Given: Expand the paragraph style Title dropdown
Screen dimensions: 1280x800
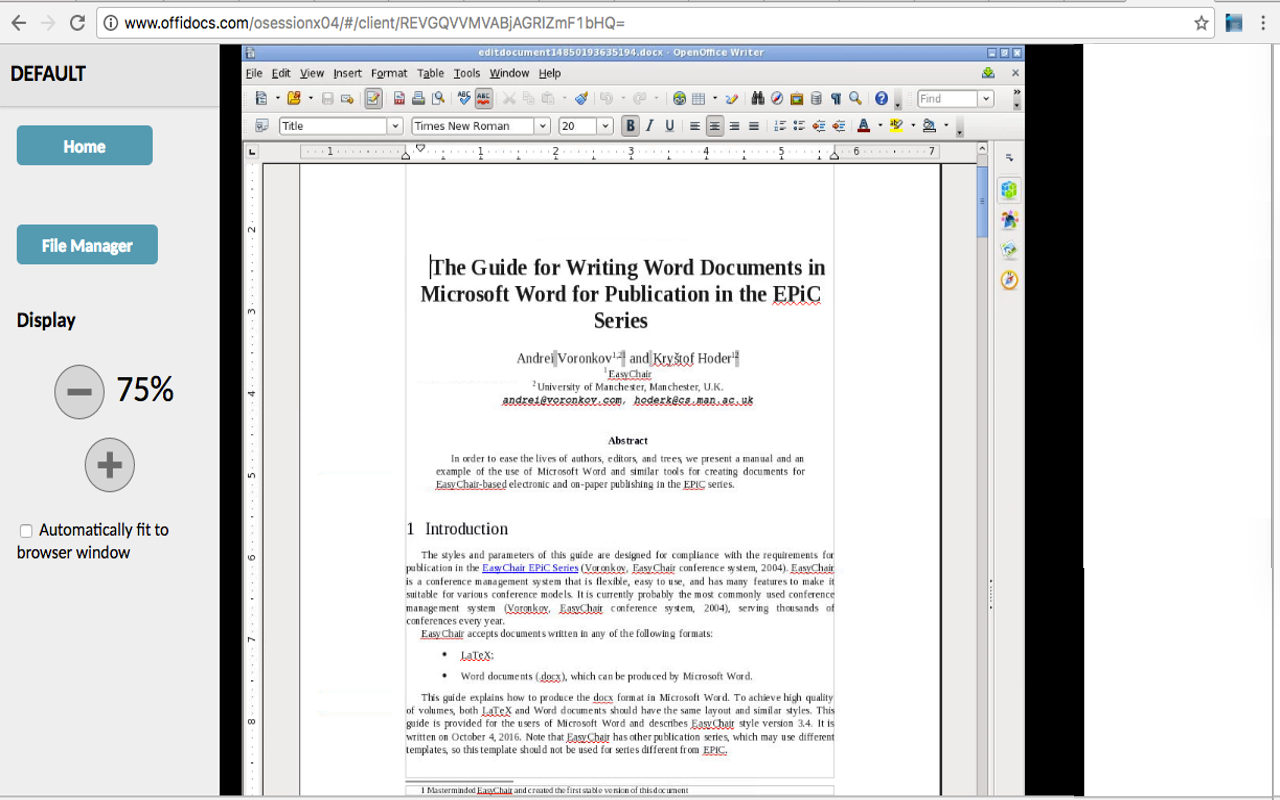Looking at the screenshot, I should (394, 125).
